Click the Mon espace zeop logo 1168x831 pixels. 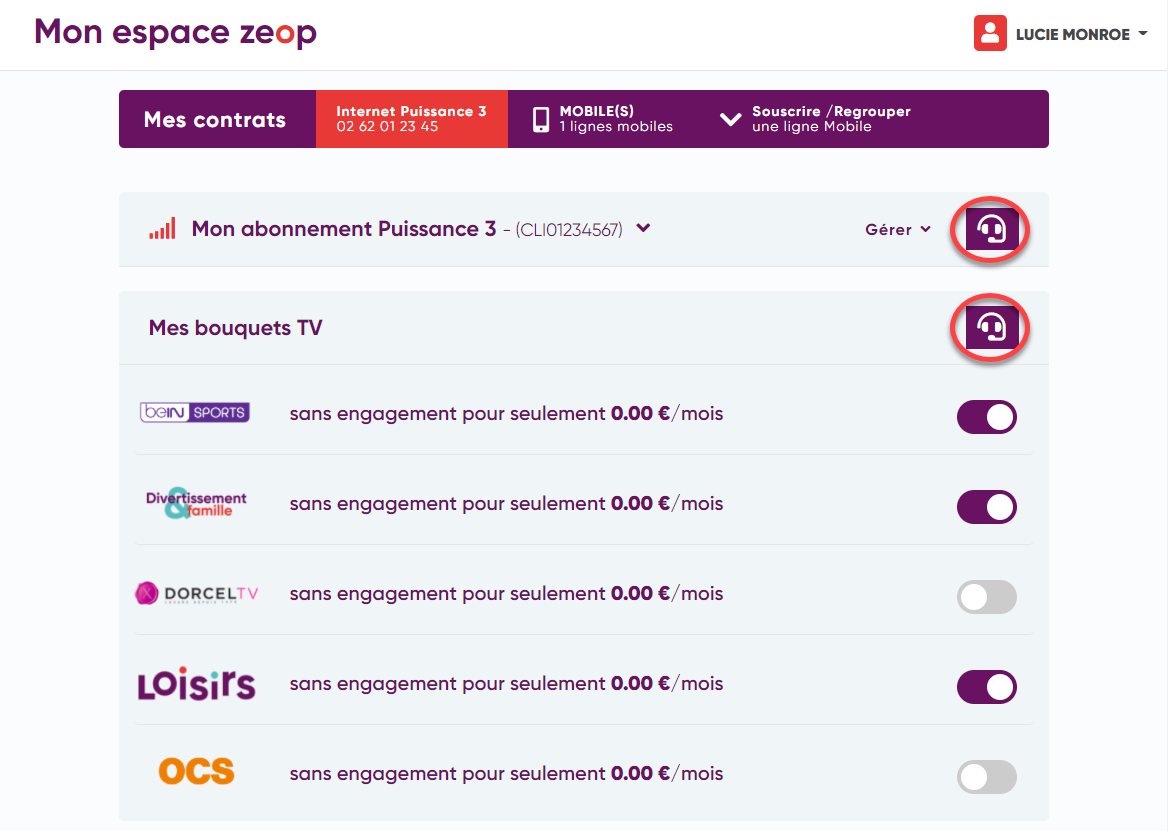(175, 32)
